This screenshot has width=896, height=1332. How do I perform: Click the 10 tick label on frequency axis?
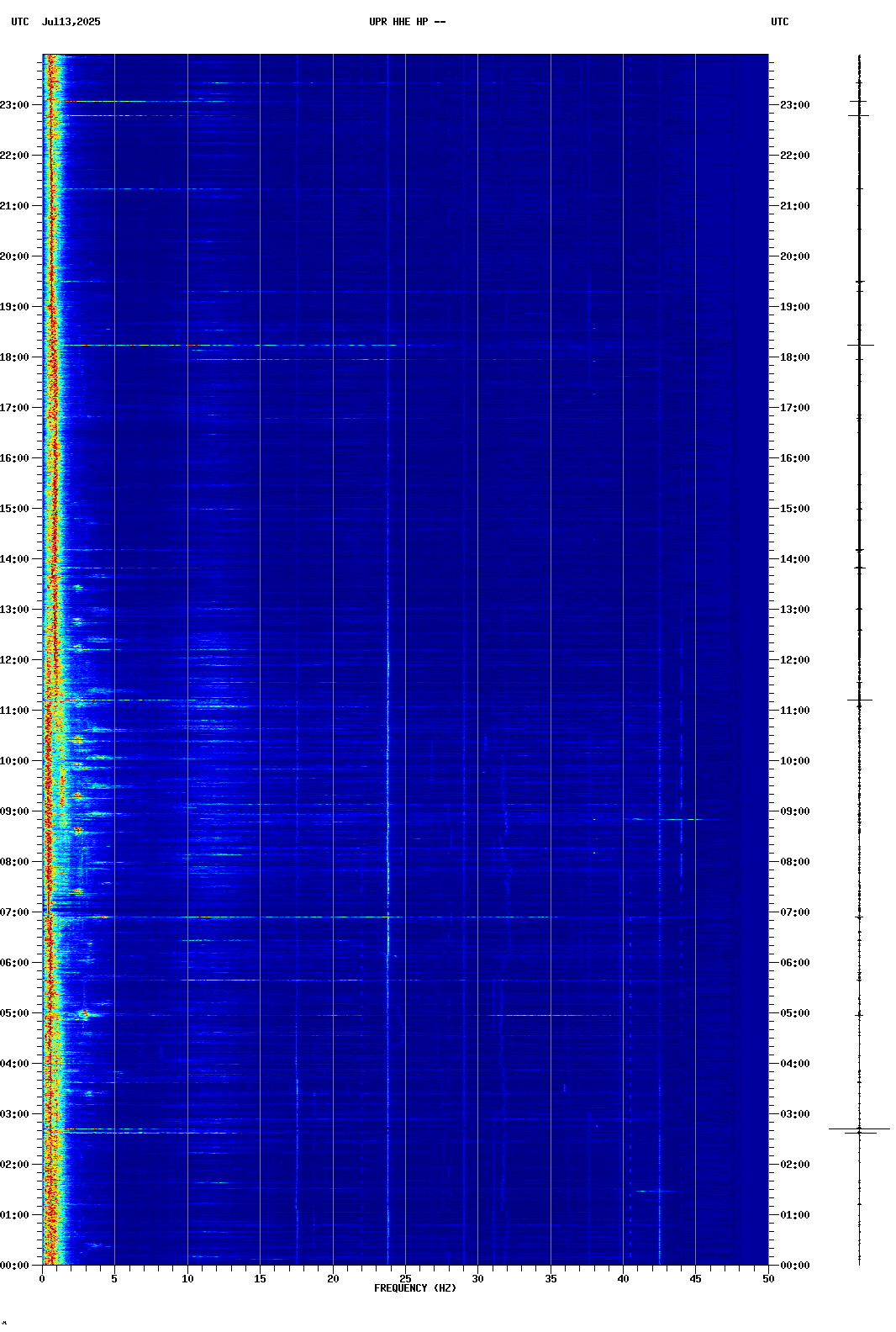[x=187, y=1279]
